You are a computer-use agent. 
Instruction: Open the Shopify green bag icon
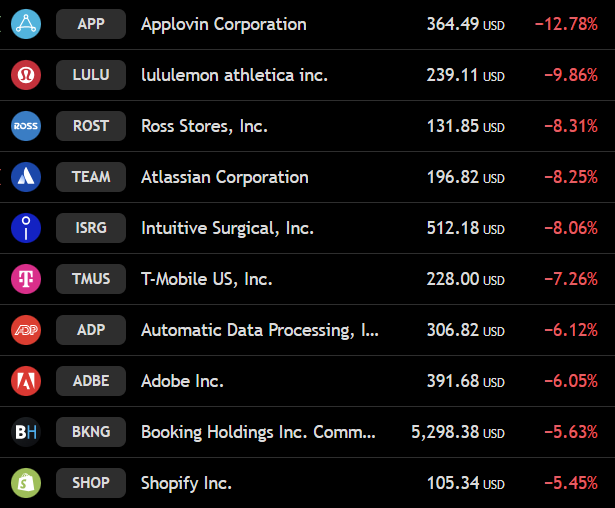(x=26, y=483)
